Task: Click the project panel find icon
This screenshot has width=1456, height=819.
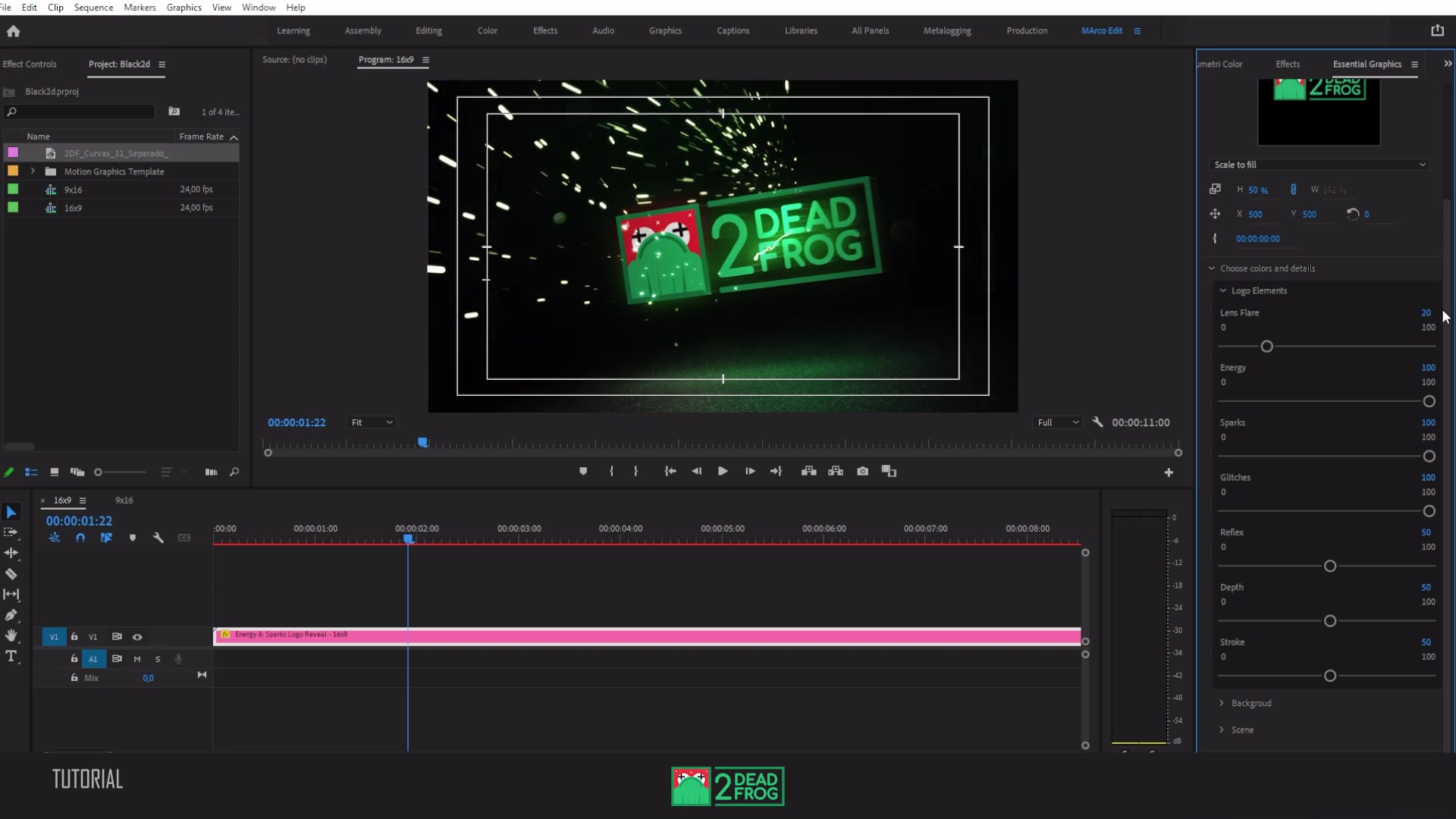Action: (234, 472)
